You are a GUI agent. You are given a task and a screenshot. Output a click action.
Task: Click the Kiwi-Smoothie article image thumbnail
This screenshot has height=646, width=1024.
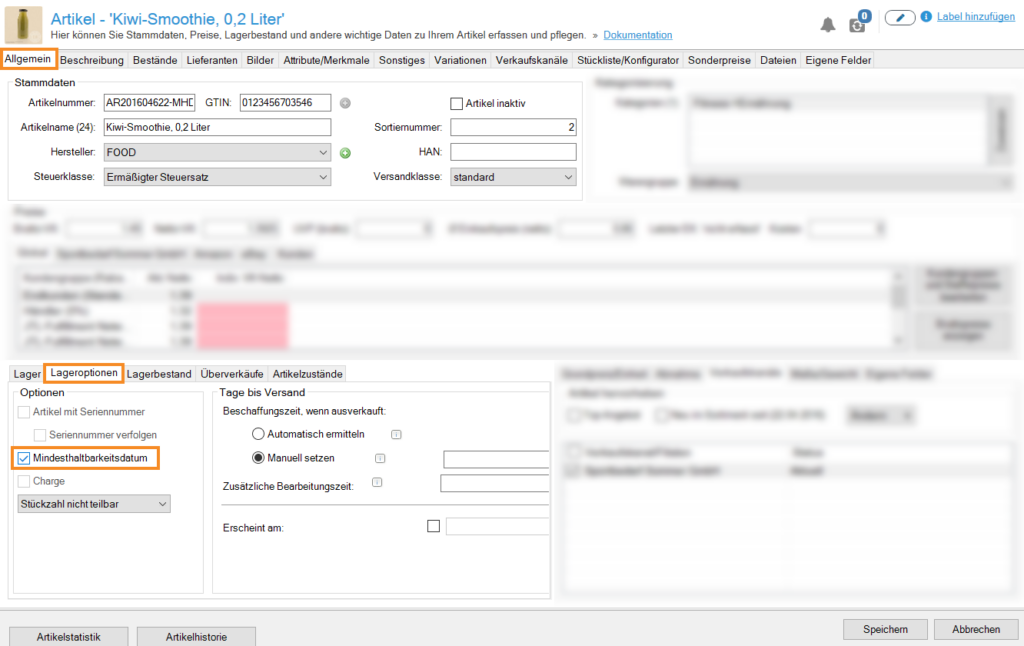pos(23,24)
